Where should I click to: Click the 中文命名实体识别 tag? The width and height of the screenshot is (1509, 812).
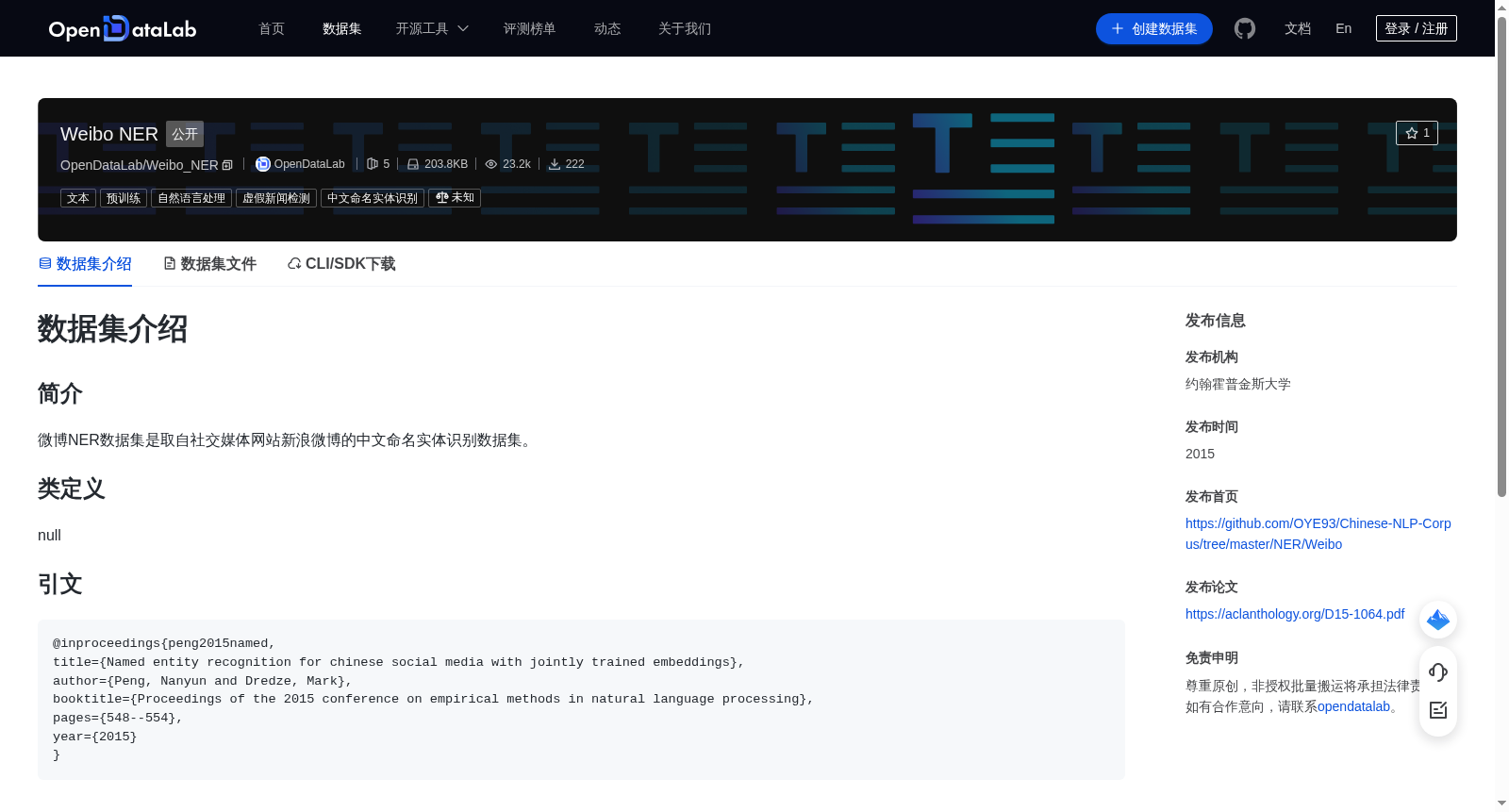pyautogui.click(x=373, y=198)
